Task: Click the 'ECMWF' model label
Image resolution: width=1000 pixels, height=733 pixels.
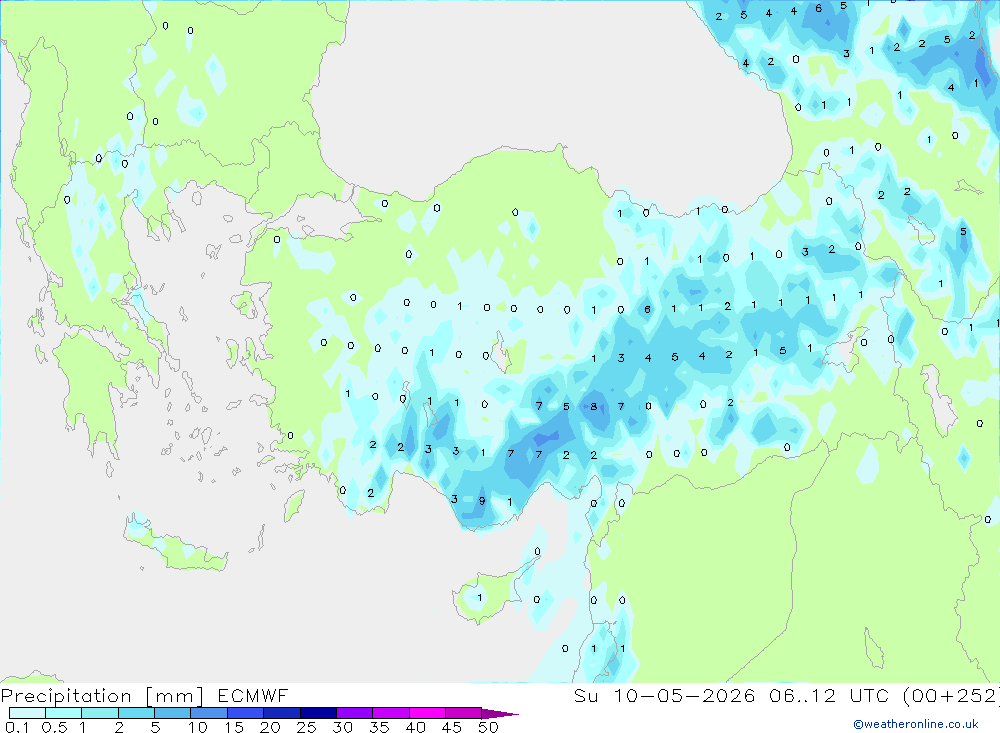Action: point(253,695)
